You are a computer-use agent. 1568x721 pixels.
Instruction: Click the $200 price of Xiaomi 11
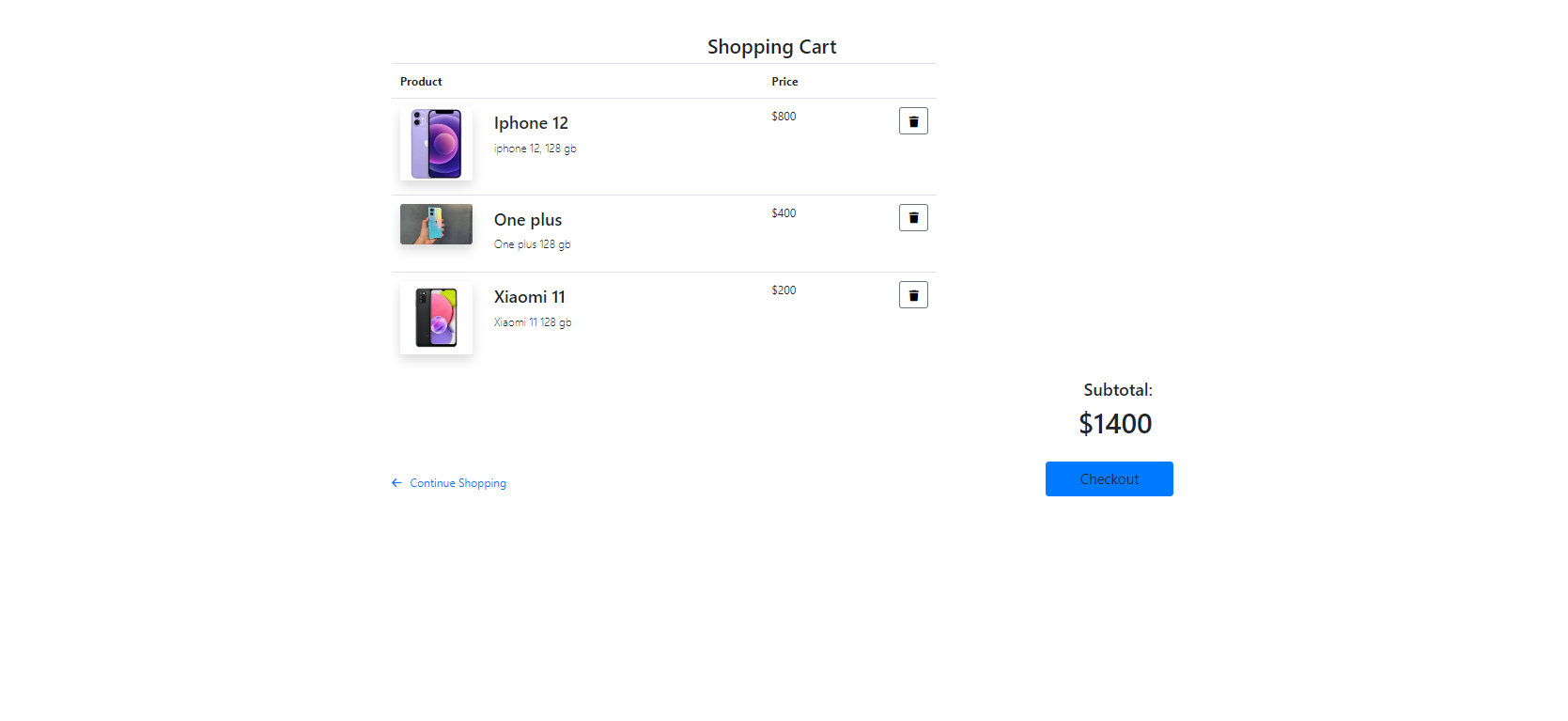click(783, 290)
